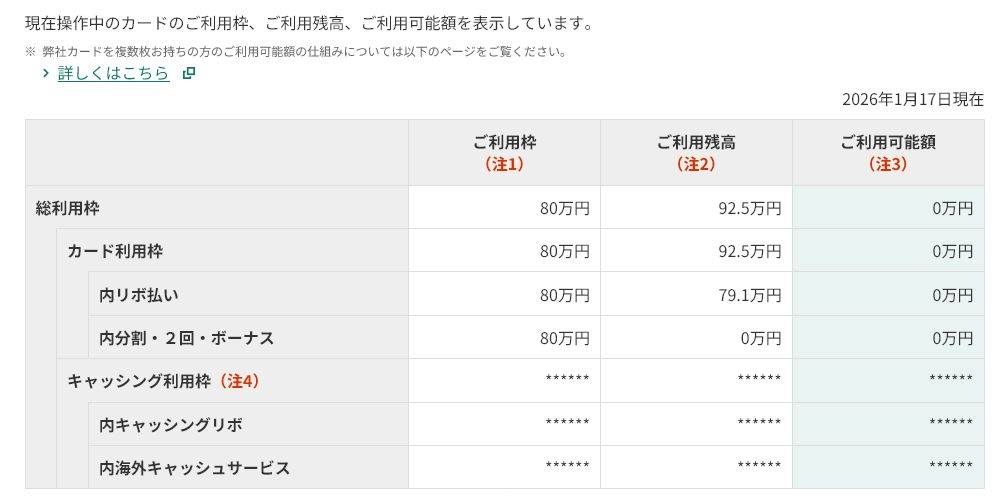This screenshot has height=501, width=1000.
Task: Select the キャッシング利用枠 row label
Action: pyautogui.click(x=139, y=381)
